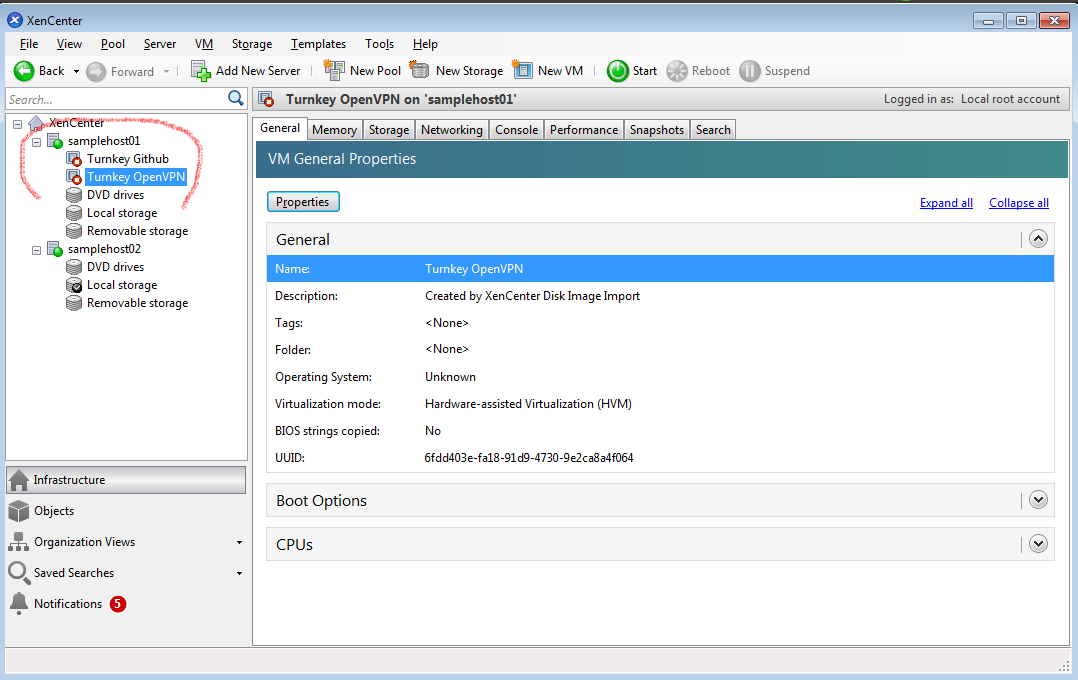Switch to the Networking tab

pos(451,130)
